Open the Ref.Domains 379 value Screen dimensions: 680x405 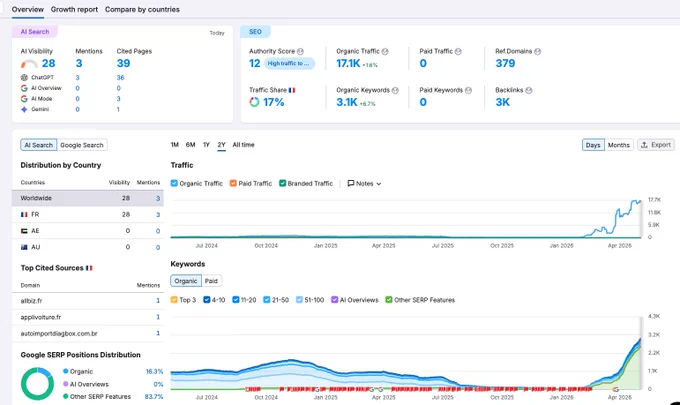[x=505, y=63]
